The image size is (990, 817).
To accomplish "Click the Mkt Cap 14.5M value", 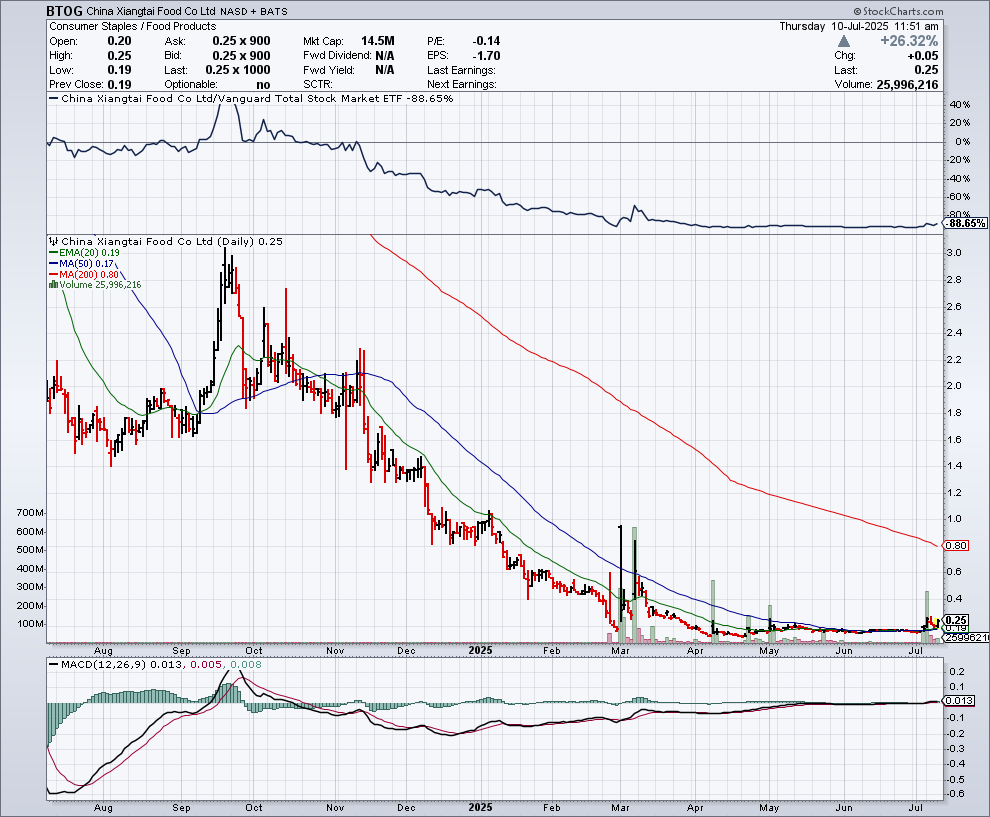I will click(378, 41).
